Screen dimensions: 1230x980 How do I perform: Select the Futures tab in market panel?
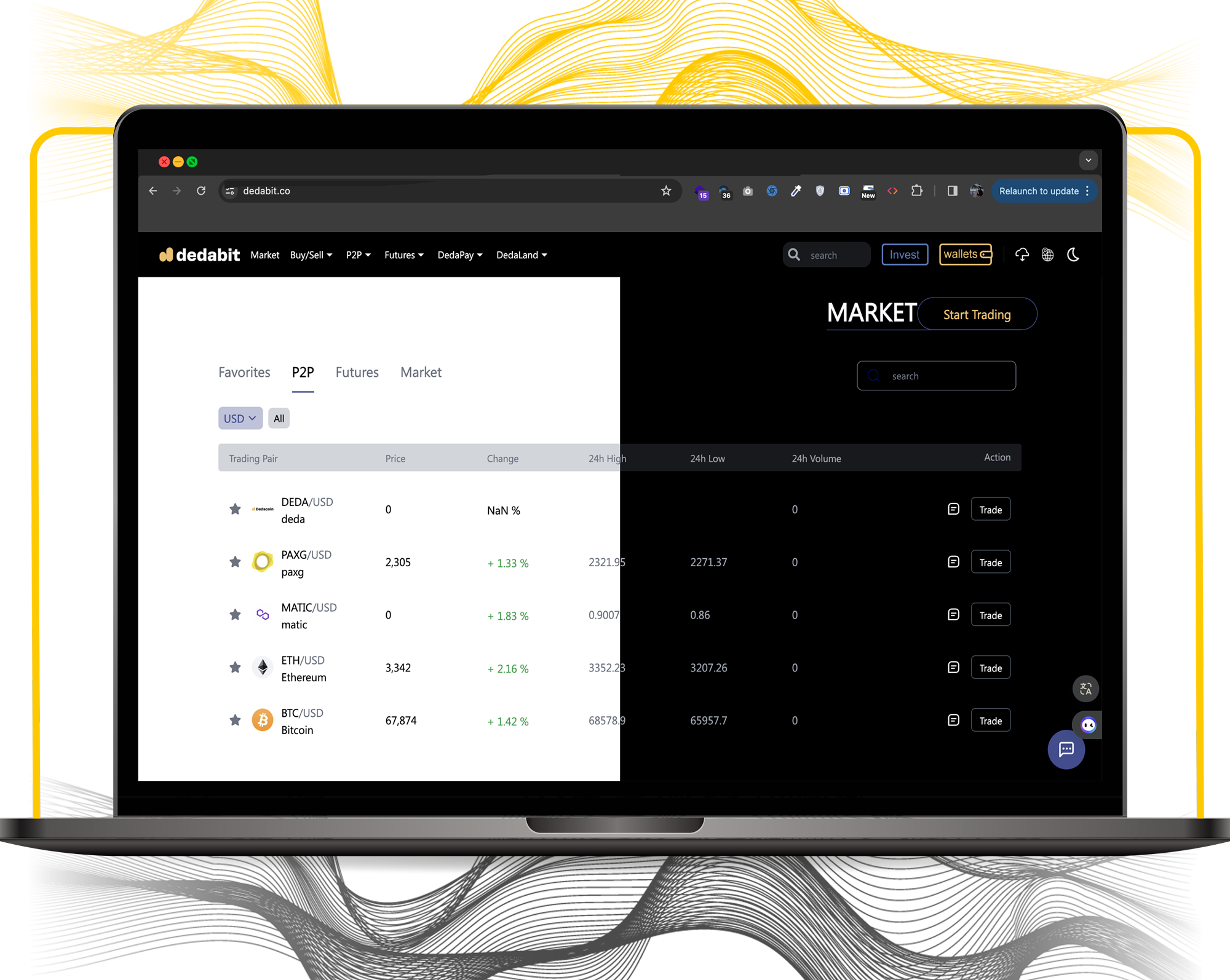(357, 372)
